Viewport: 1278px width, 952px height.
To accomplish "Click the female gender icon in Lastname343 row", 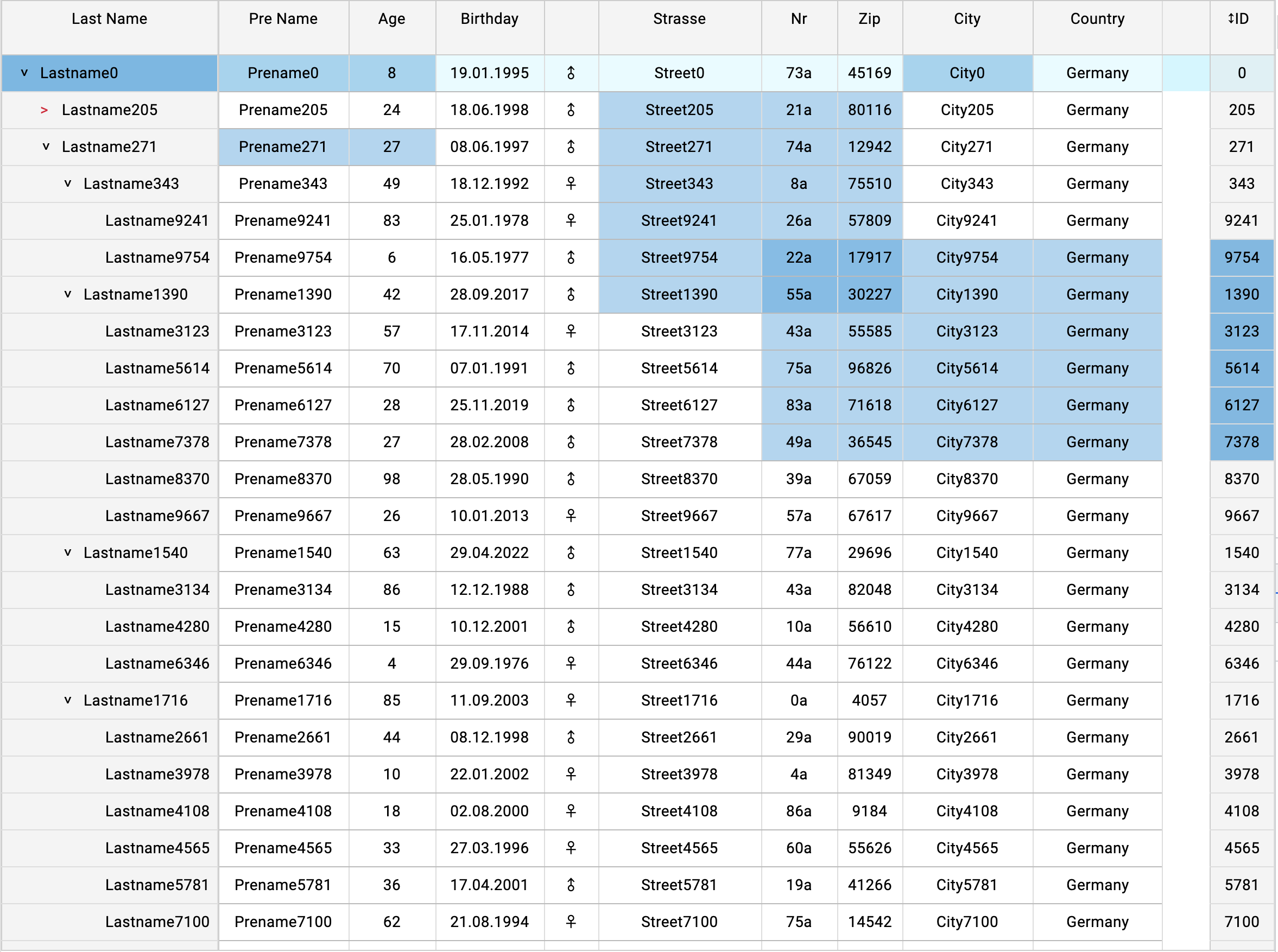I will pyautogui.click(x=571, y=184).
